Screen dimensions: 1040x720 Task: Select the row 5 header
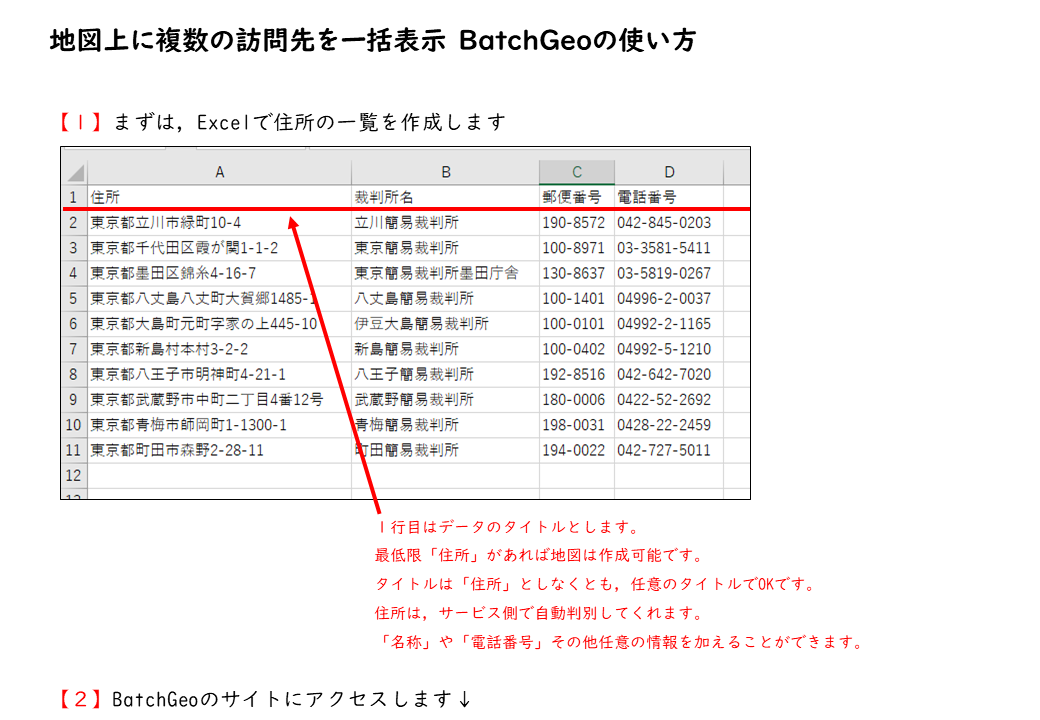(x=74, y=298)
